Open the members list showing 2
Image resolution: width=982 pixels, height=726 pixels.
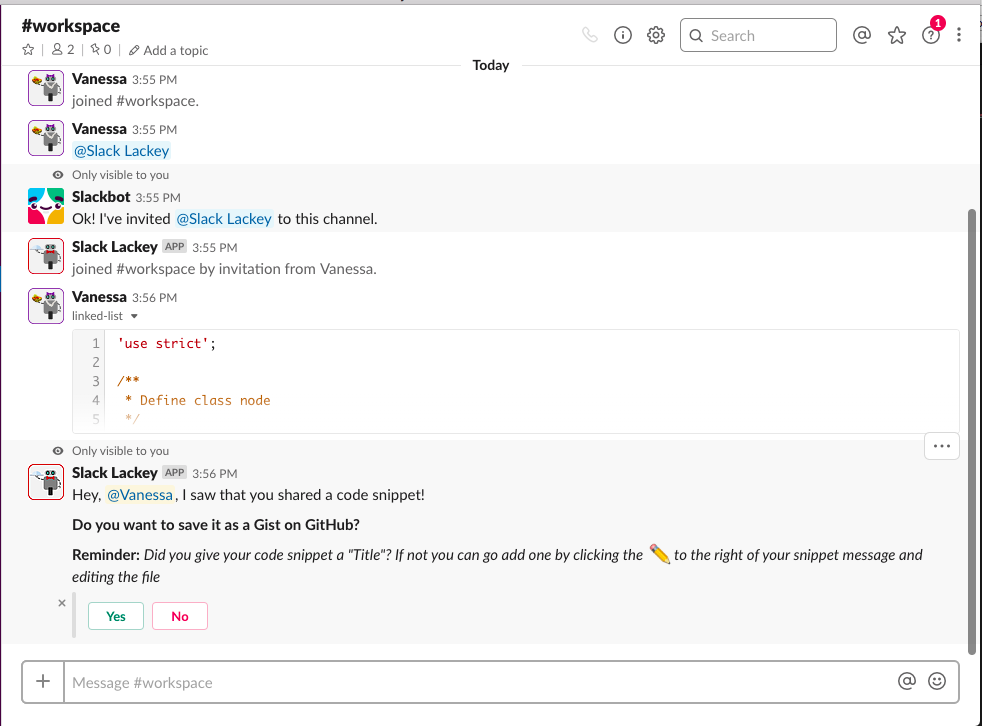63,49
